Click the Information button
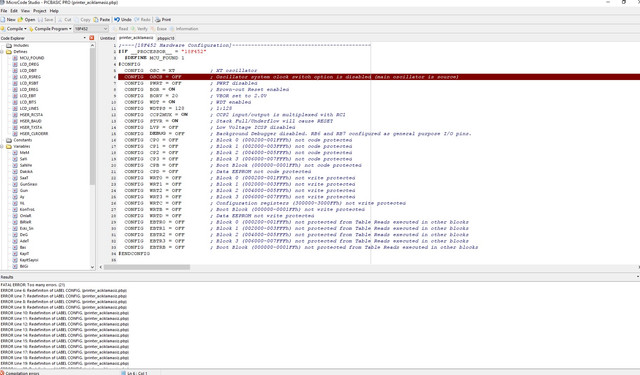This screenshot has width=640, height=375. click(x=184, y=29)
